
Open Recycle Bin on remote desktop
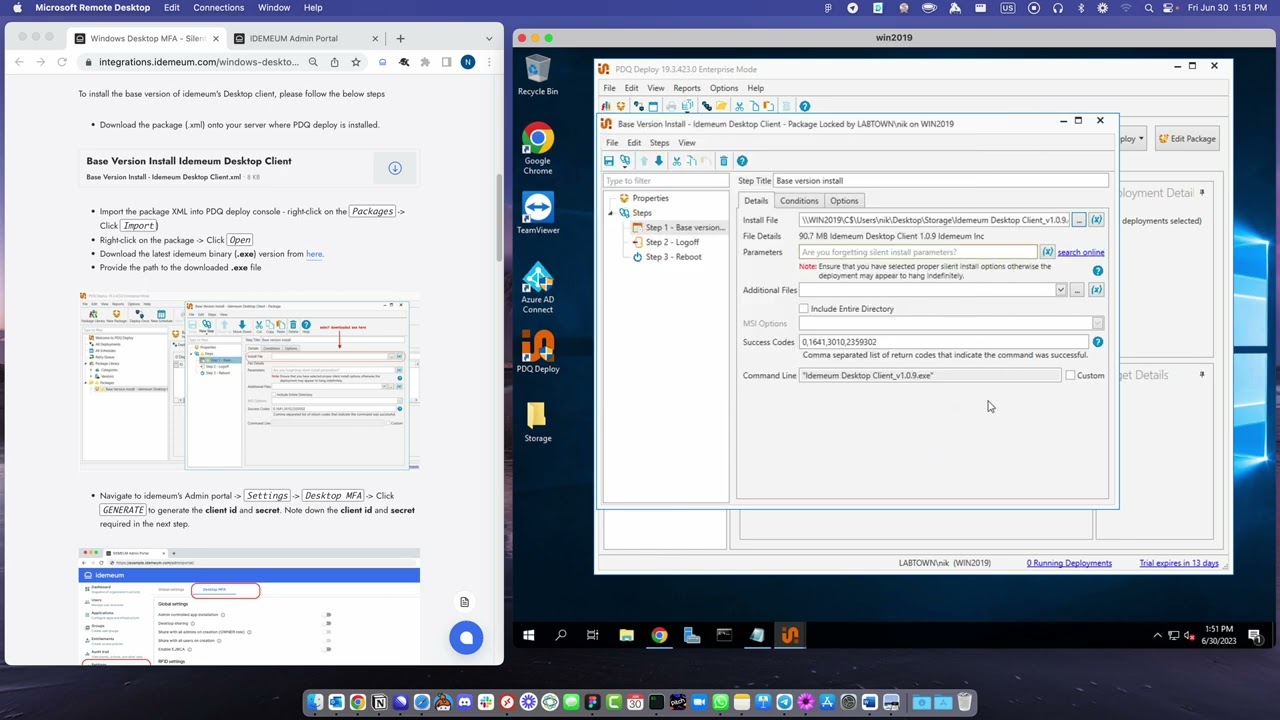[x=537, y=76]
